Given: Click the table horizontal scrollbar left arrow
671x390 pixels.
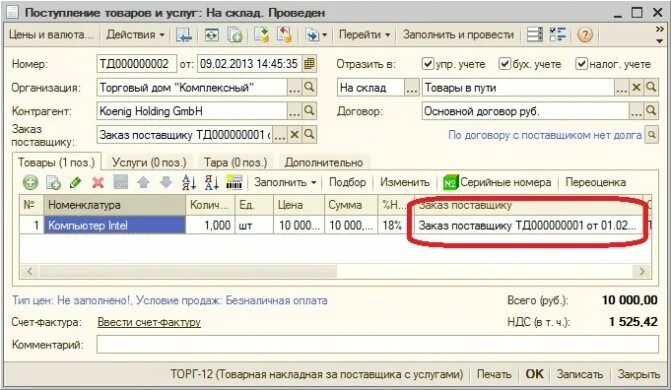Looking at the screenshot, I should click(30, 271).
